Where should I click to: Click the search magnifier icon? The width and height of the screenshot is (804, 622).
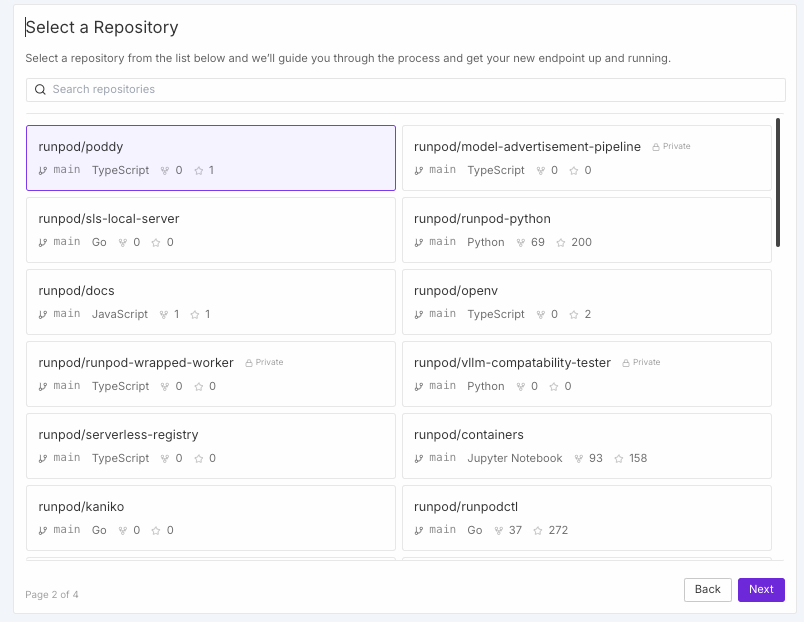point(40,90)
